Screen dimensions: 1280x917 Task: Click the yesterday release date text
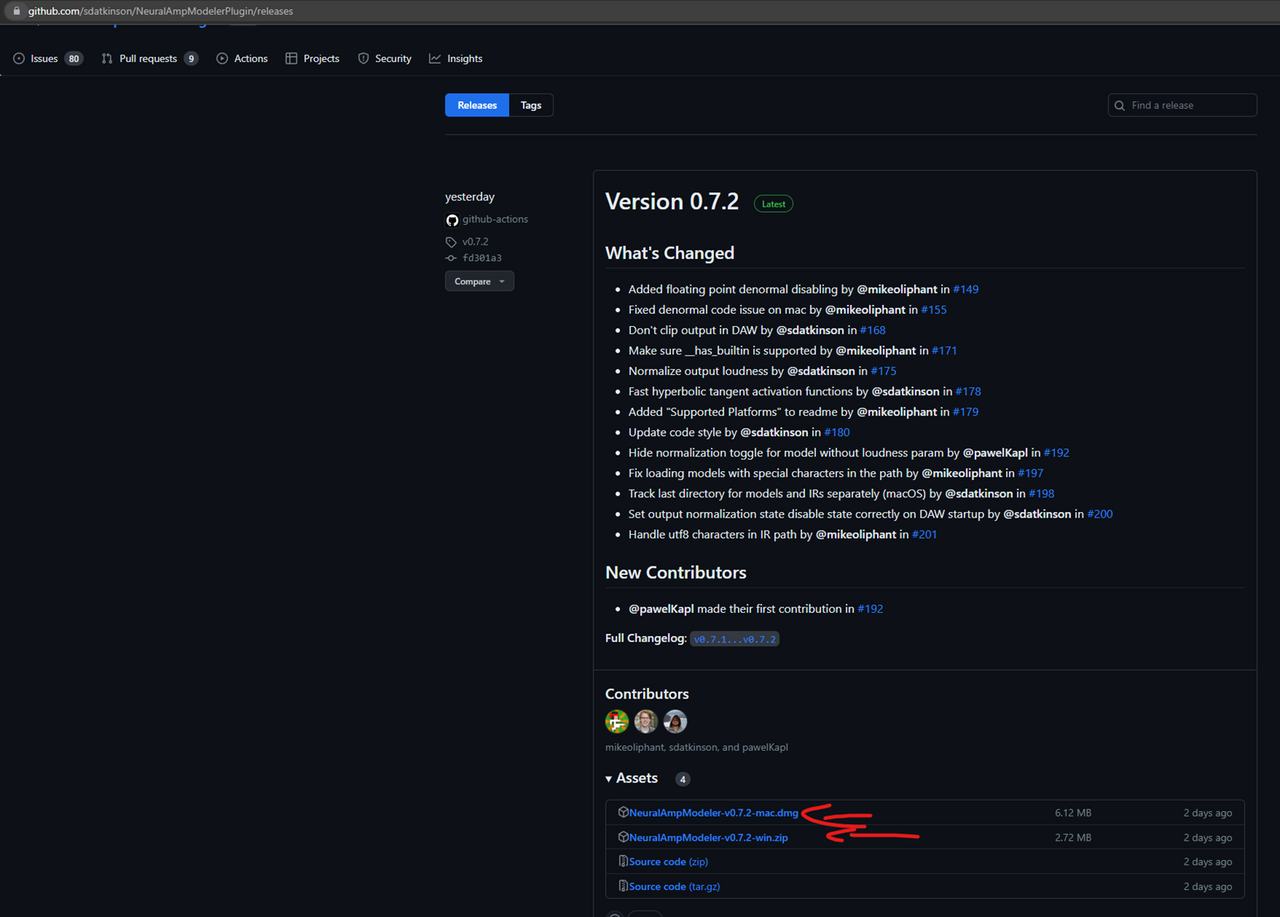coord(470,197)
